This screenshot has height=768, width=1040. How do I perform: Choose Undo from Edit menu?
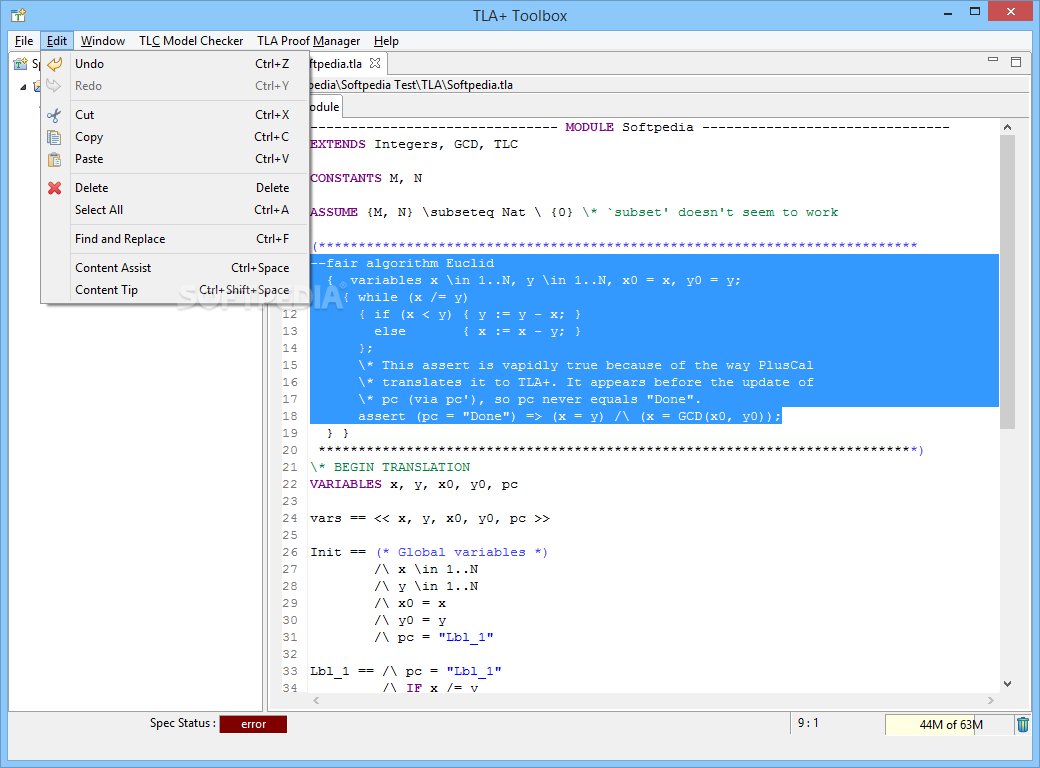coord(175,64)
